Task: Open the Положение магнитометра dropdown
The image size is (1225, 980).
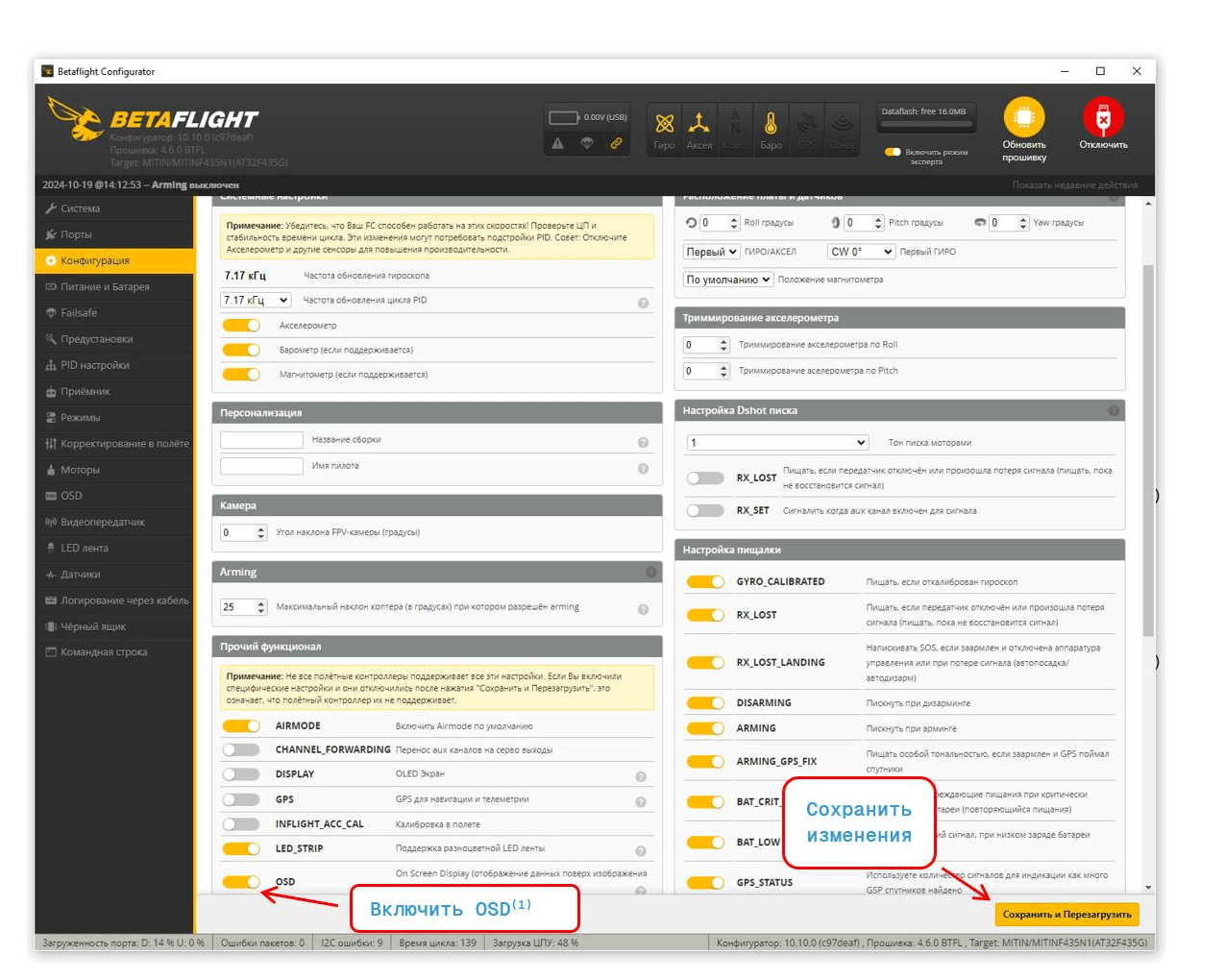Action: [728, 280]
